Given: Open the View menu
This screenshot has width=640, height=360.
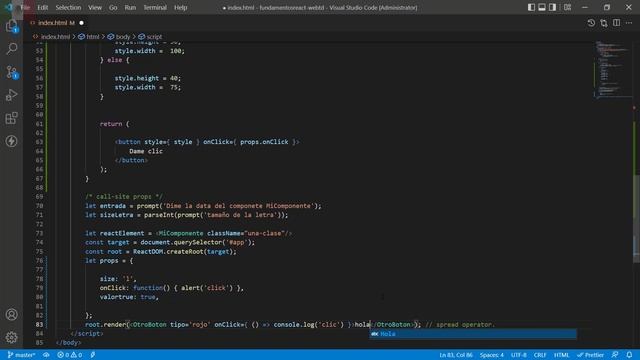Looking at the screenshot, I should [95, 7].
